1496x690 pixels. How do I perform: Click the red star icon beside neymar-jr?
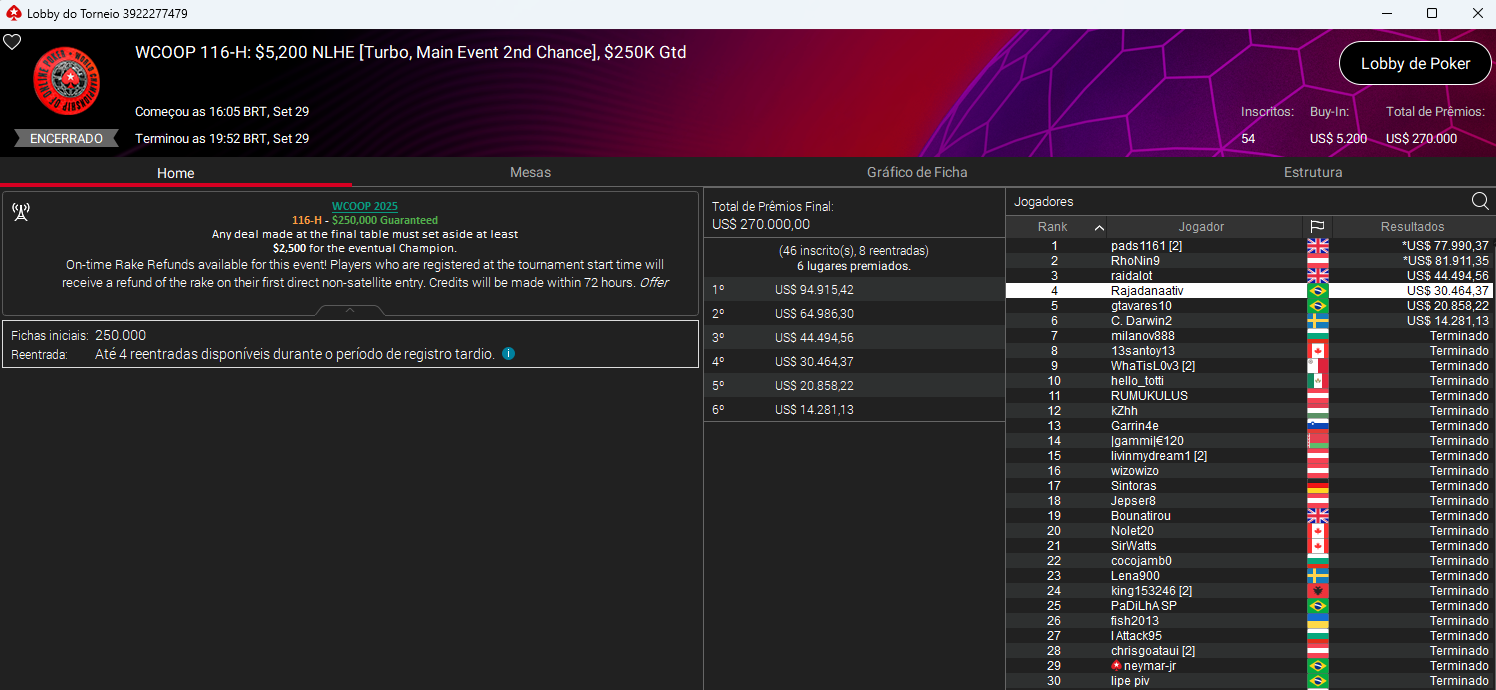pyautogui.click(x=1116, y=666)
